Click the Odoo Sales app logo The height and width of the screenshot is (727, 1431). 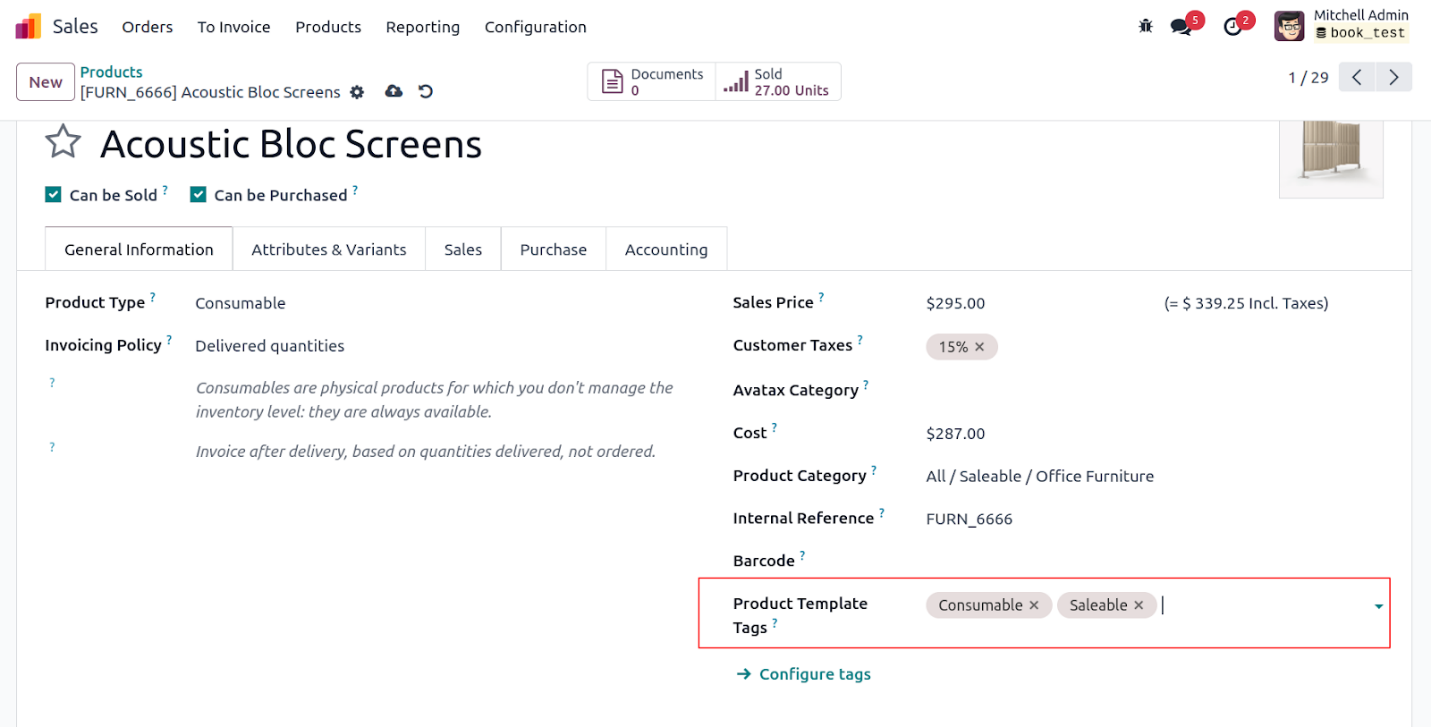pos(28,27)
